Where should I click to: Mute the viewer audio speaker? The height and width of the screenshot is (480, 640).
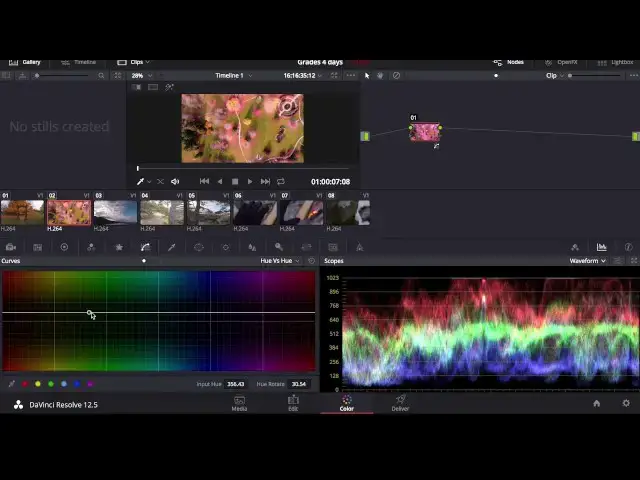coord(175,181)
